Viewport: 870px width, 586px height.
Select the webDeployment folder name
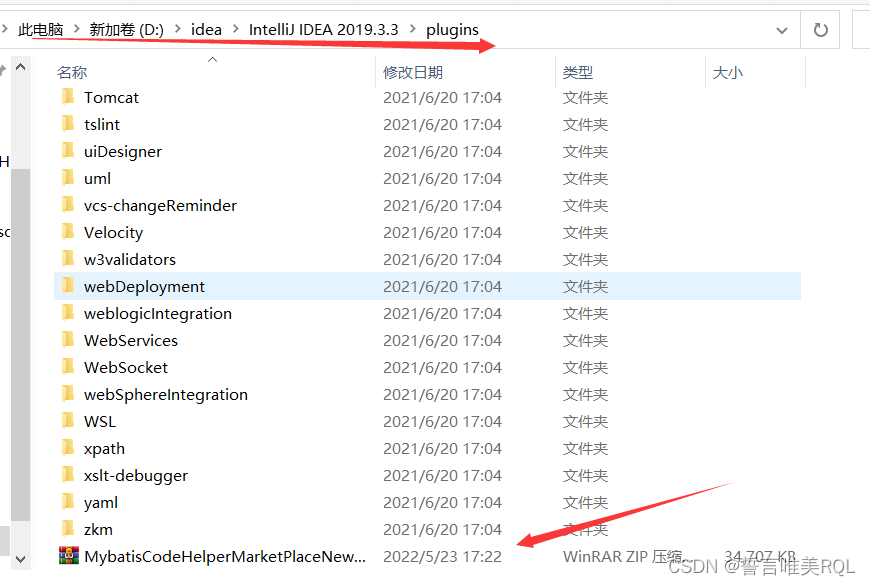(x=144, y=286)
